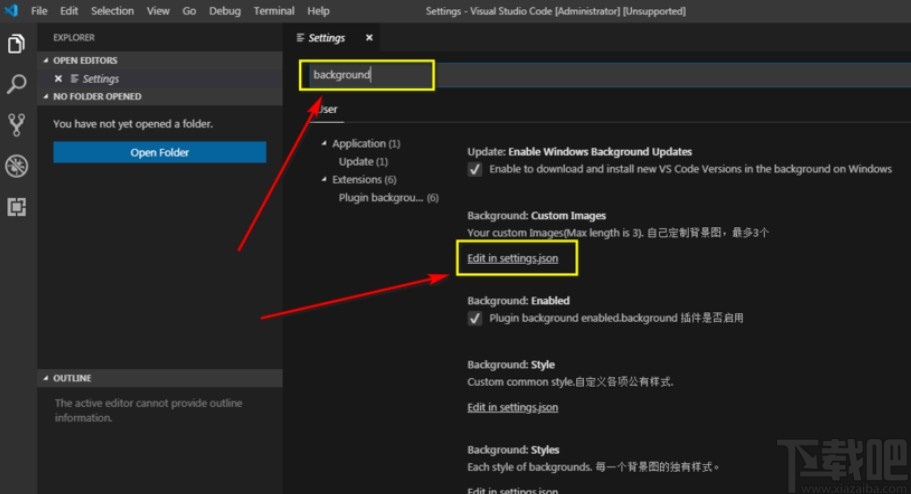Close the Settings editor tab
This screenshot has height=494, width=911.
(x=369, y=38)
